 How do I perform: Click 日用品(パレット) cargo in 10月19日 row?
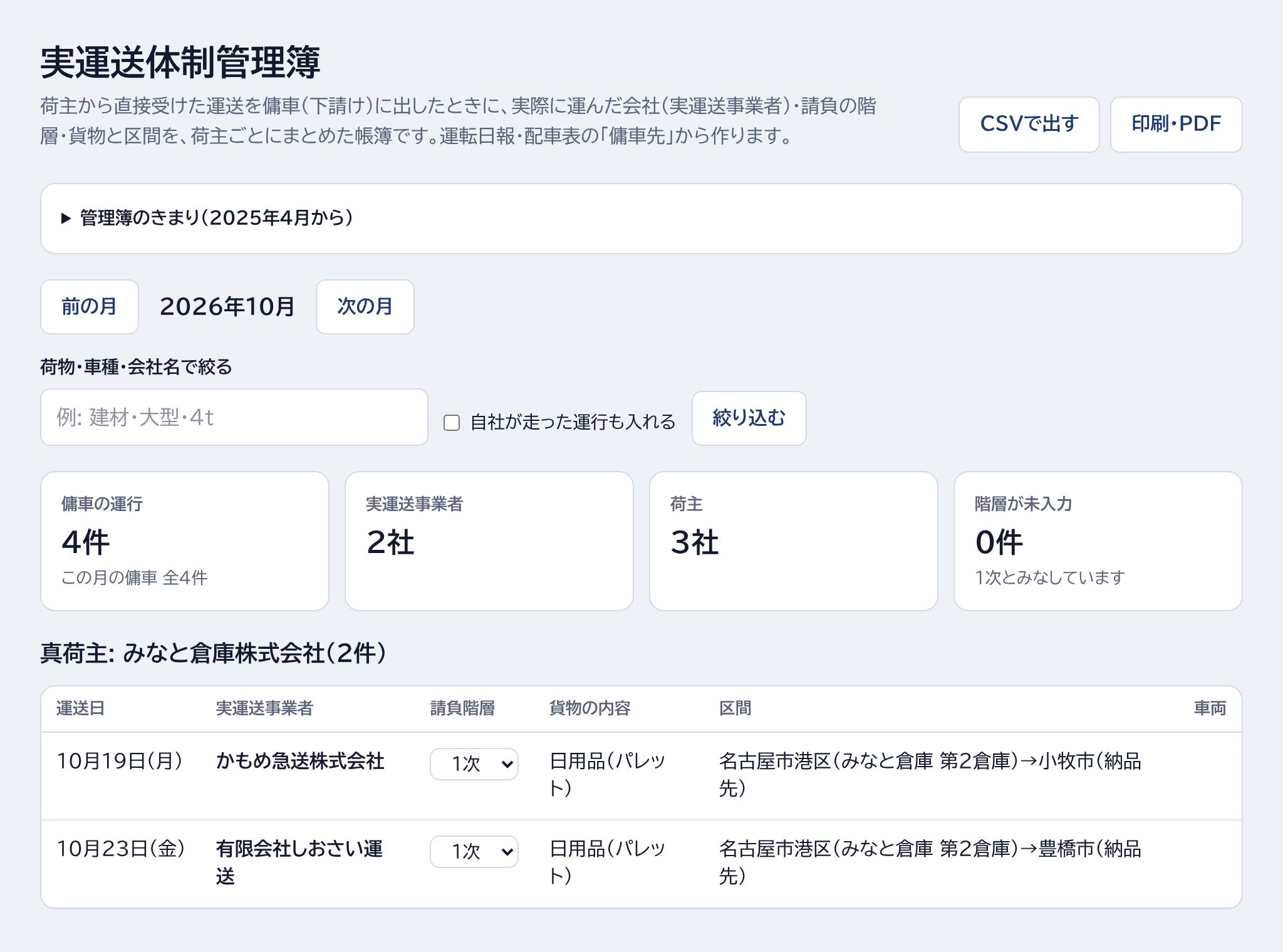[607, 775]
